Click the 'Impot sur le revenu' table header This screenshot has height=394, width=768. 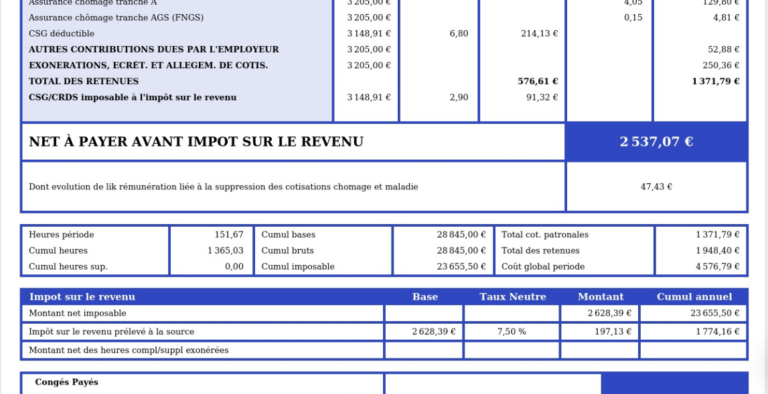(x=82, y=297)
